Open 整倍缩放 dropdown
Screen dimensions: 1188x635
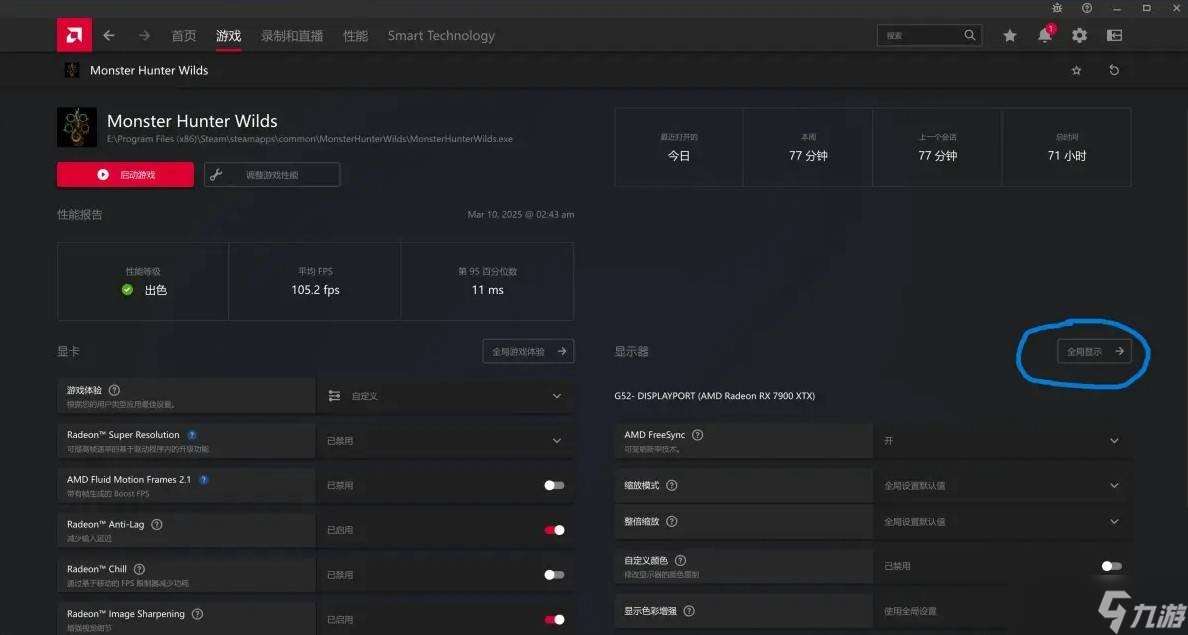point(1002,521)
